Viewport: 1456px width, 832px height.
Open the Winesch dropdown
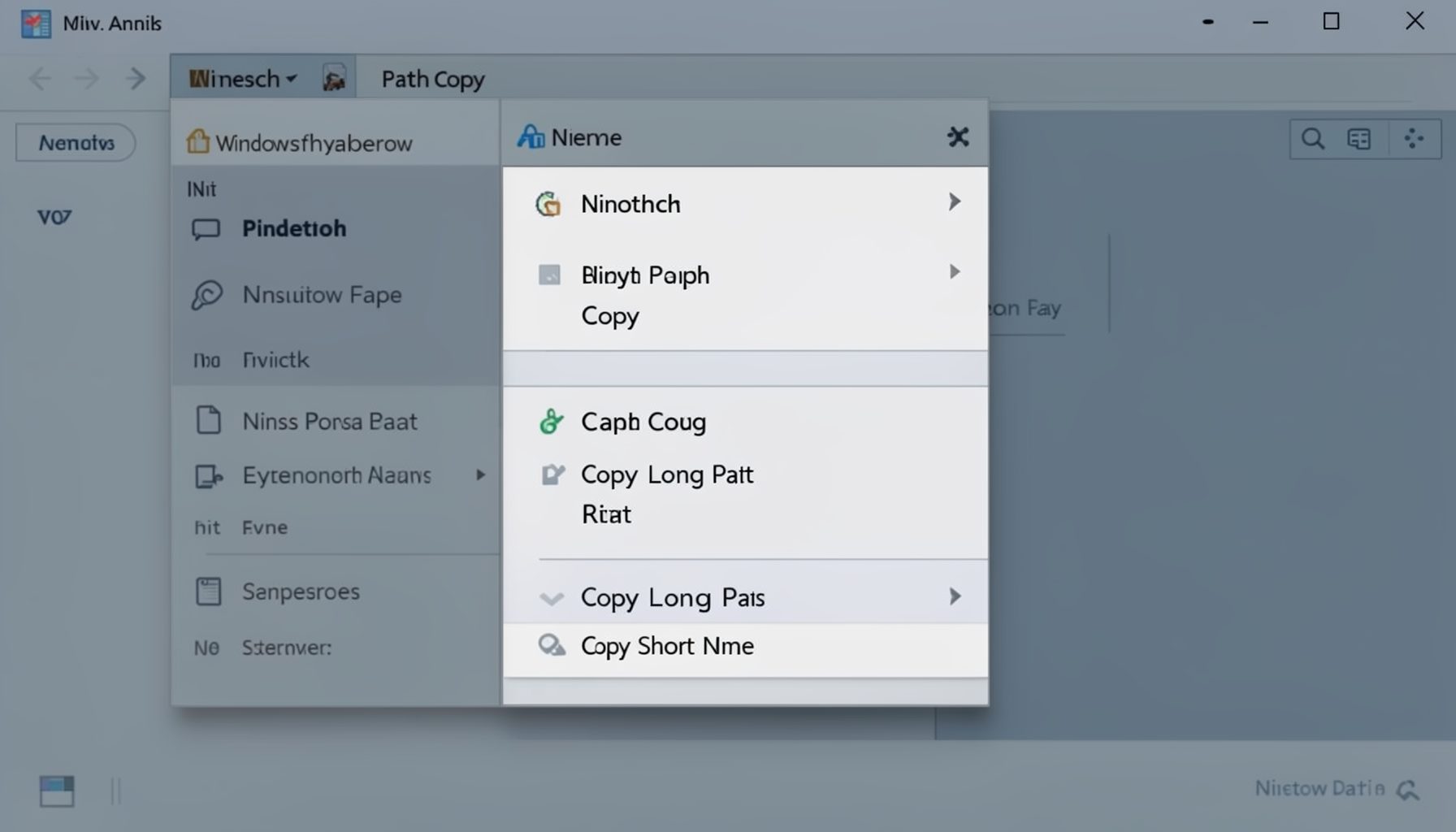[x=243, y=79]
